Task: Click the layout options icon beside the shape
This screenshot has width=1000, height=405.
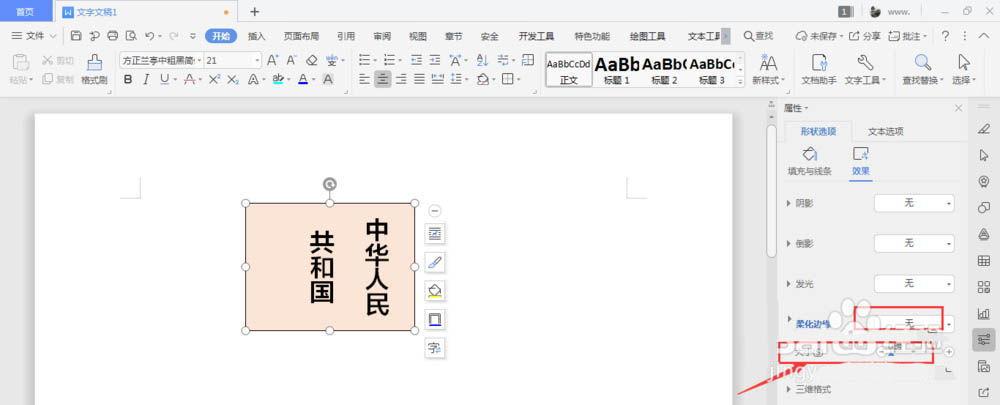Action: pyautogui.click(x=435, y=233)
